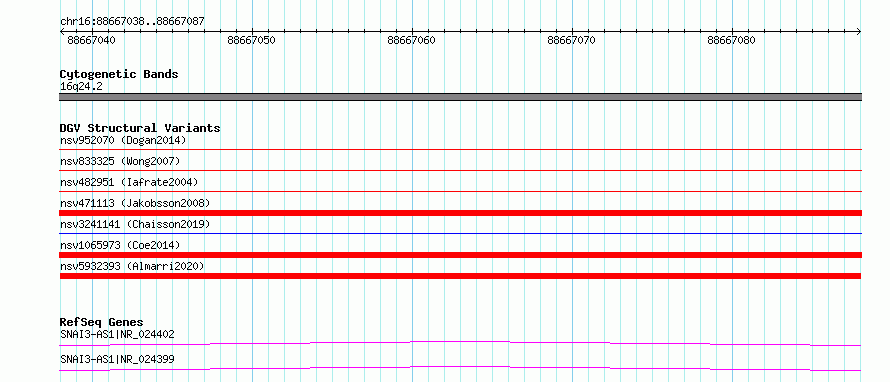Click the thick red bar of nsv5932393

(460, 276)
